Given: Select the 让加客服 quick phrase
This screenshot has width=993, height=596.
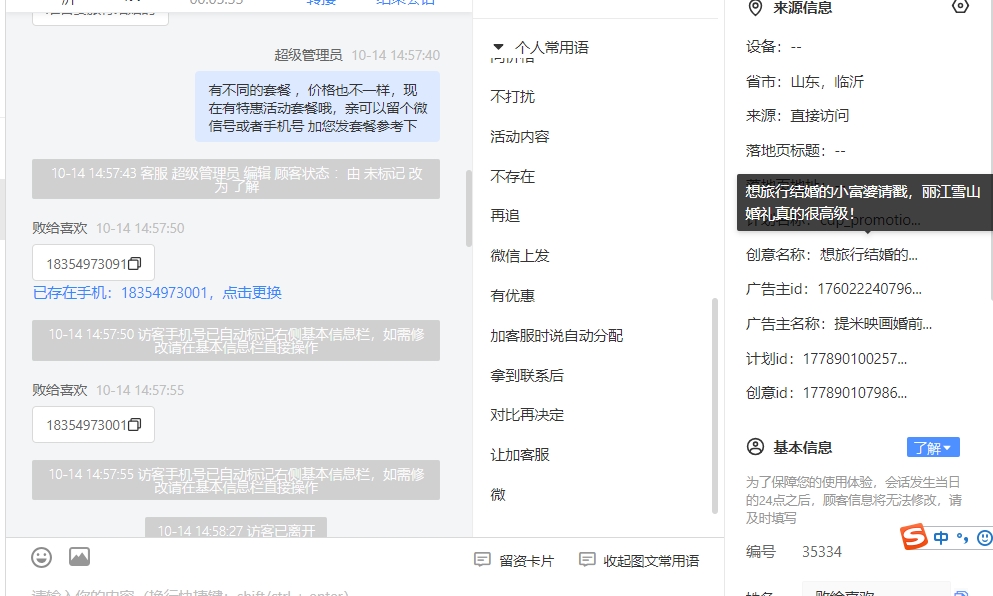Looking at the screenshot, I should [x=520, y=454].
